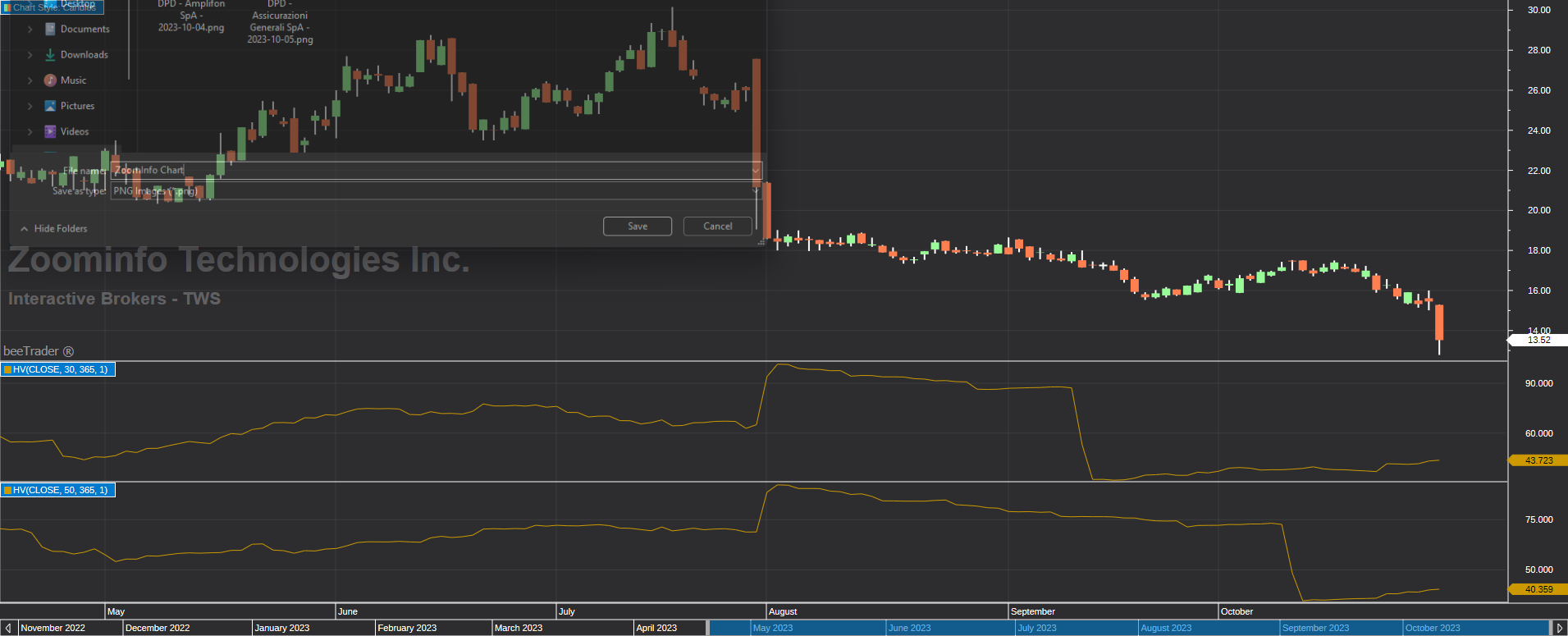Open the File name dropdown arrow
The height and width of the screenshot is (636, 1568).
pos(756,171)
